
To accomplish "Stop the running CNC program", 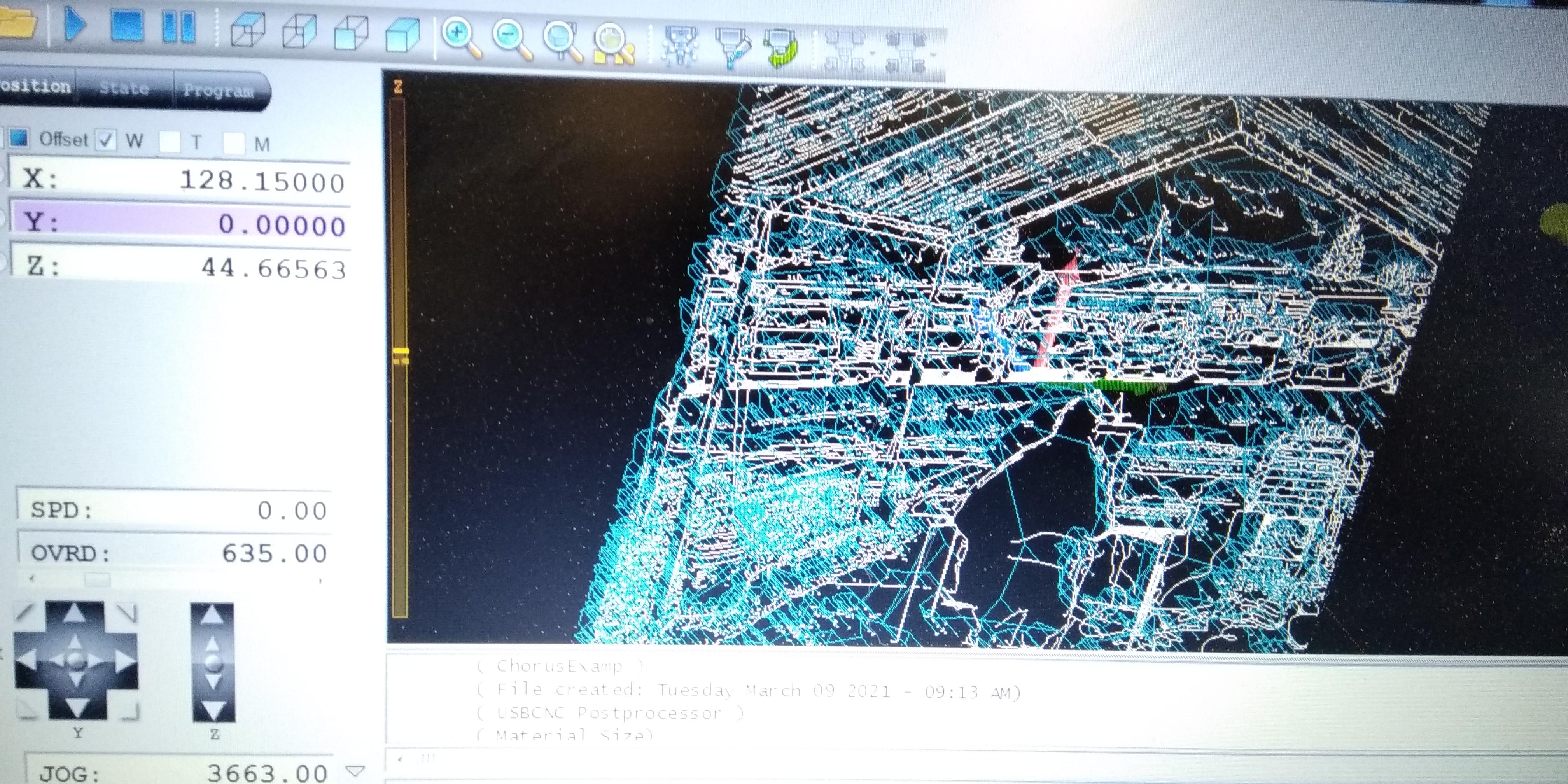I will (127, 26).
